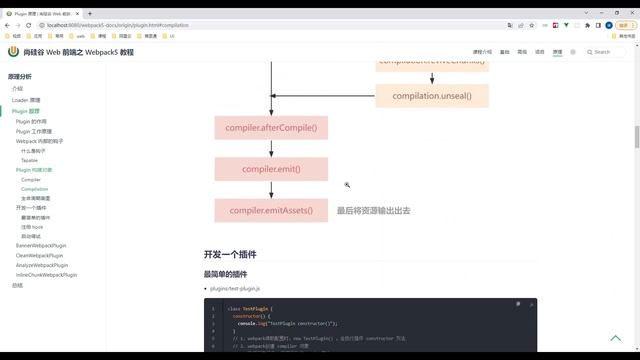The width and height of the screenshot is (640, 360).
Task: Open the 'web' bookmark folder
Action: point(78,36)
